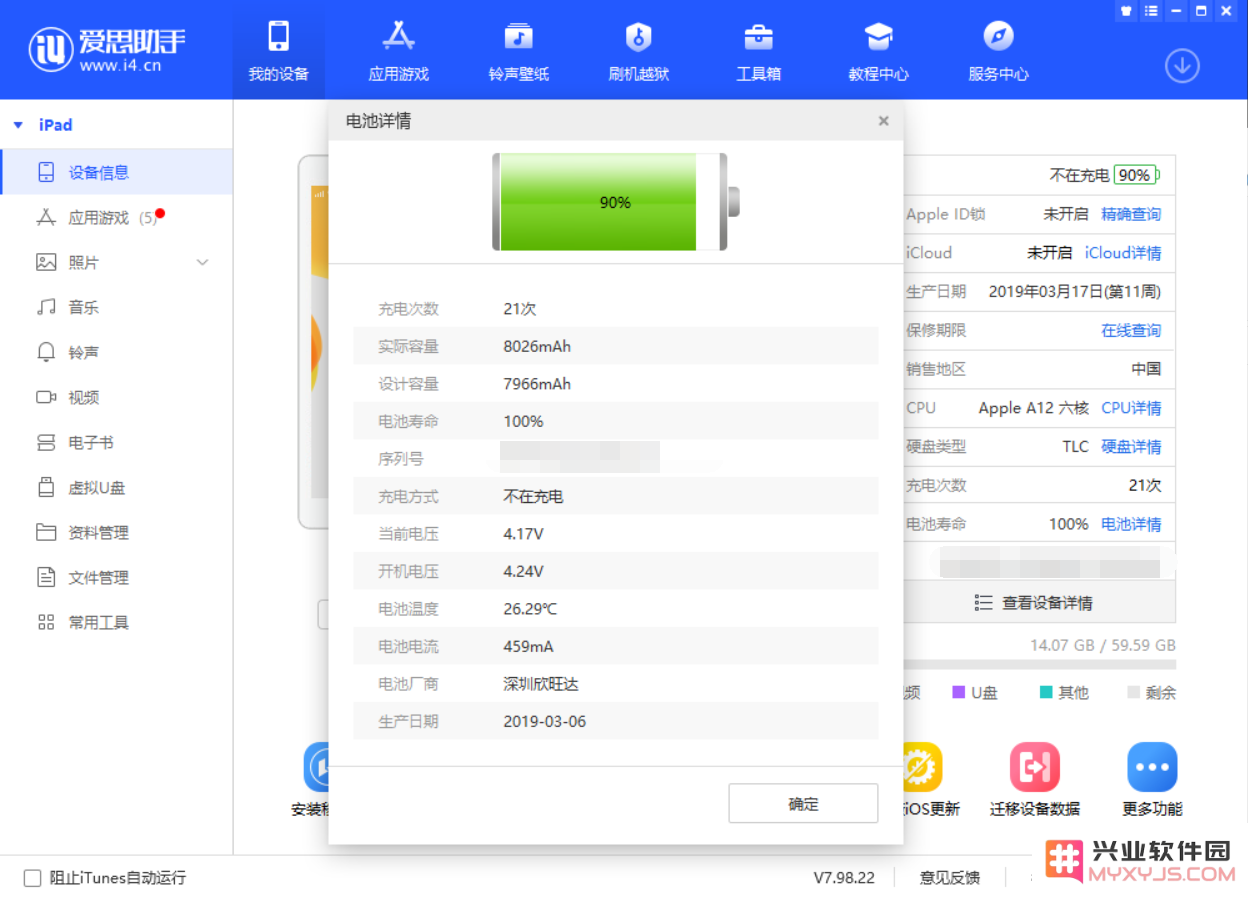The height and width of the screenshot is (898, 1248).
Task: Click the 文件管理 document icon
Action: (x=46, y=577)
